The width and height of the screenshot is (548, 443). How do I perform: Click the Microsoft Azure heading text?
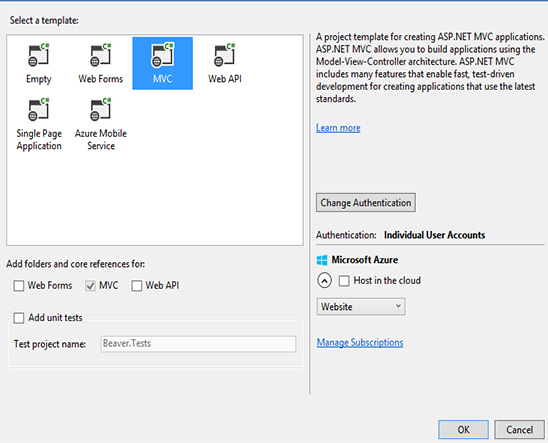365,260
